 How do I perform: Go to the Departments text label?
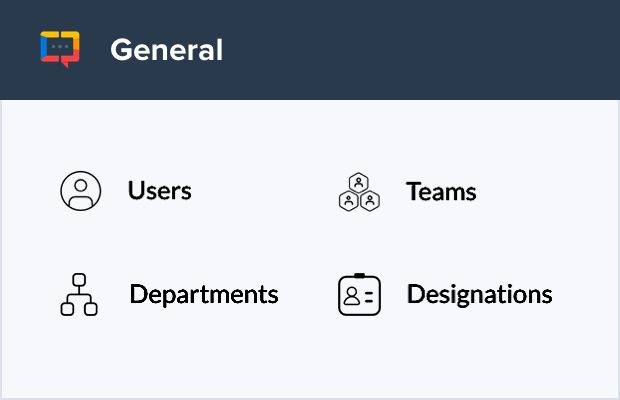[x=203, y=294]
